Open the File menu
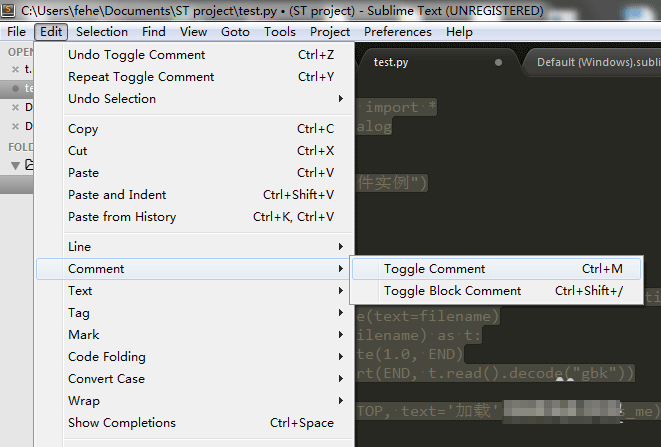 (x=16, y=32)
